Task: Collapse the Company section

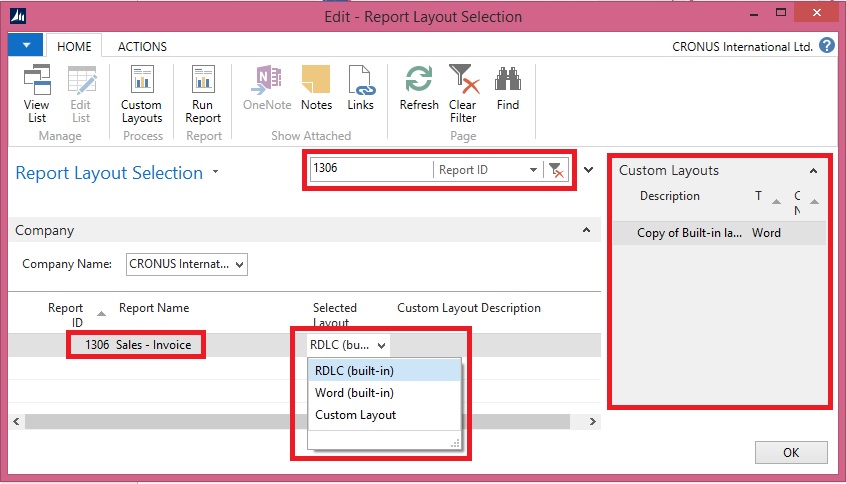Action: (x=586, y=230)
